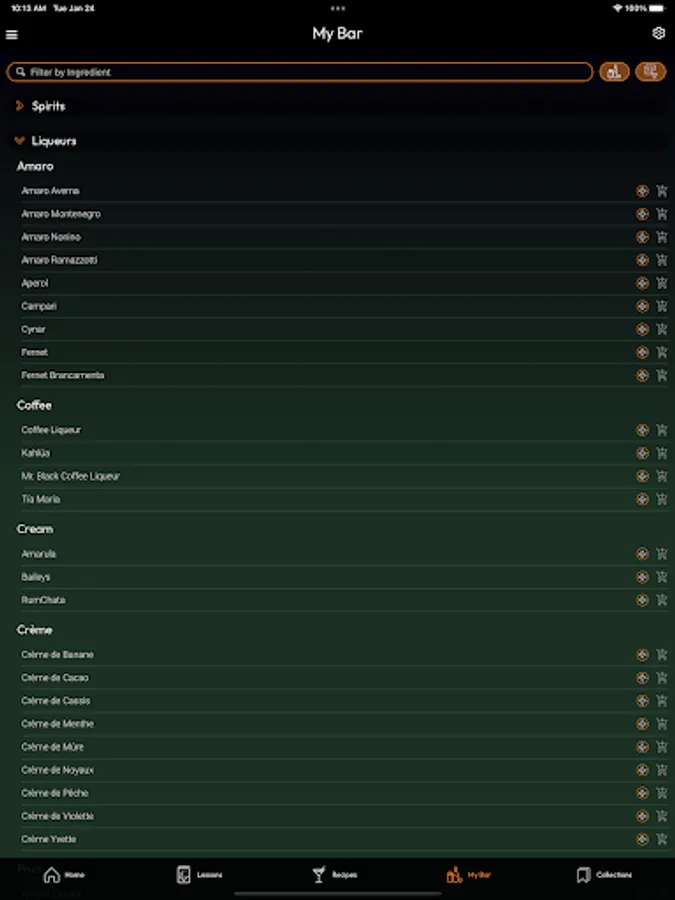The height and width of the screenshot is (900, 675).
Task: Mark Crème Yvette as owned
Action: point(642,839)
